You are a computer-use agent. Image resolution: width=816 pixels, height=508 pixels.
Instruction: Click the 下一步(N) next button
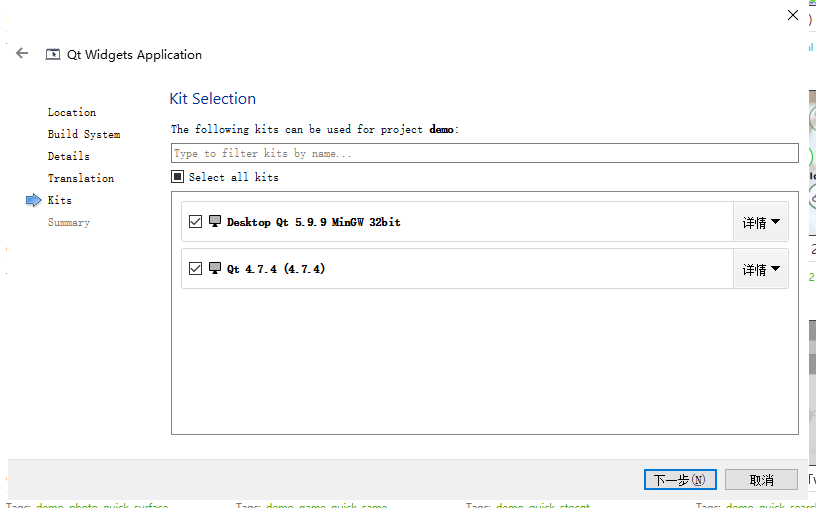click(680, 479)
